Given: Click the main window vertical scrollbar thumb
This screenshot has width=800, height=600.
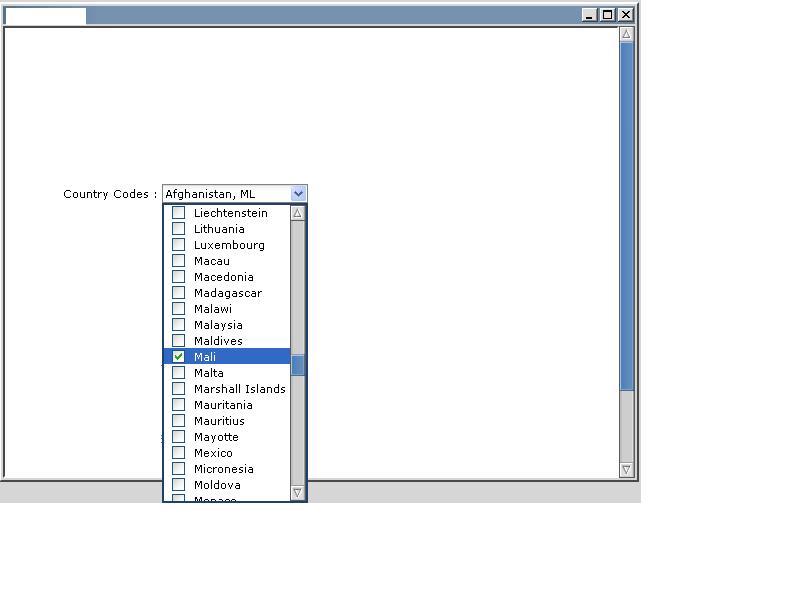Looking at the screenshot, I should pos(627,215).
